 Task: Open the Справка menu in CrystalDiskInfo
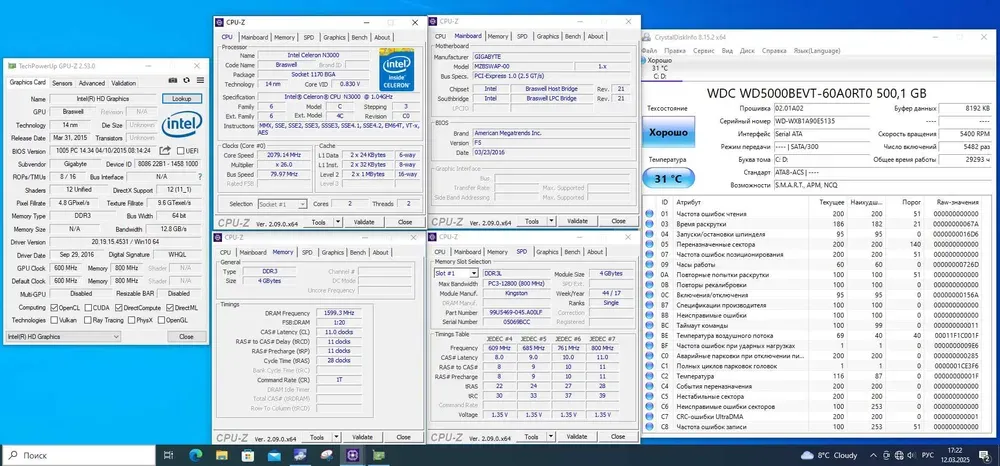tap(774, 50)
